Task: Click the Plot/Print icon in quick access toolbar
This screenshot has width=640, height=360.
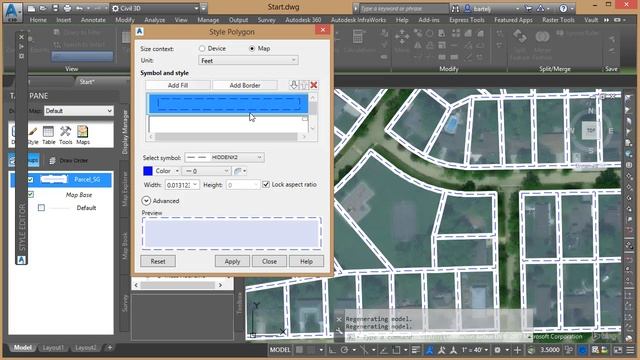Action: (x=67, y=8)
